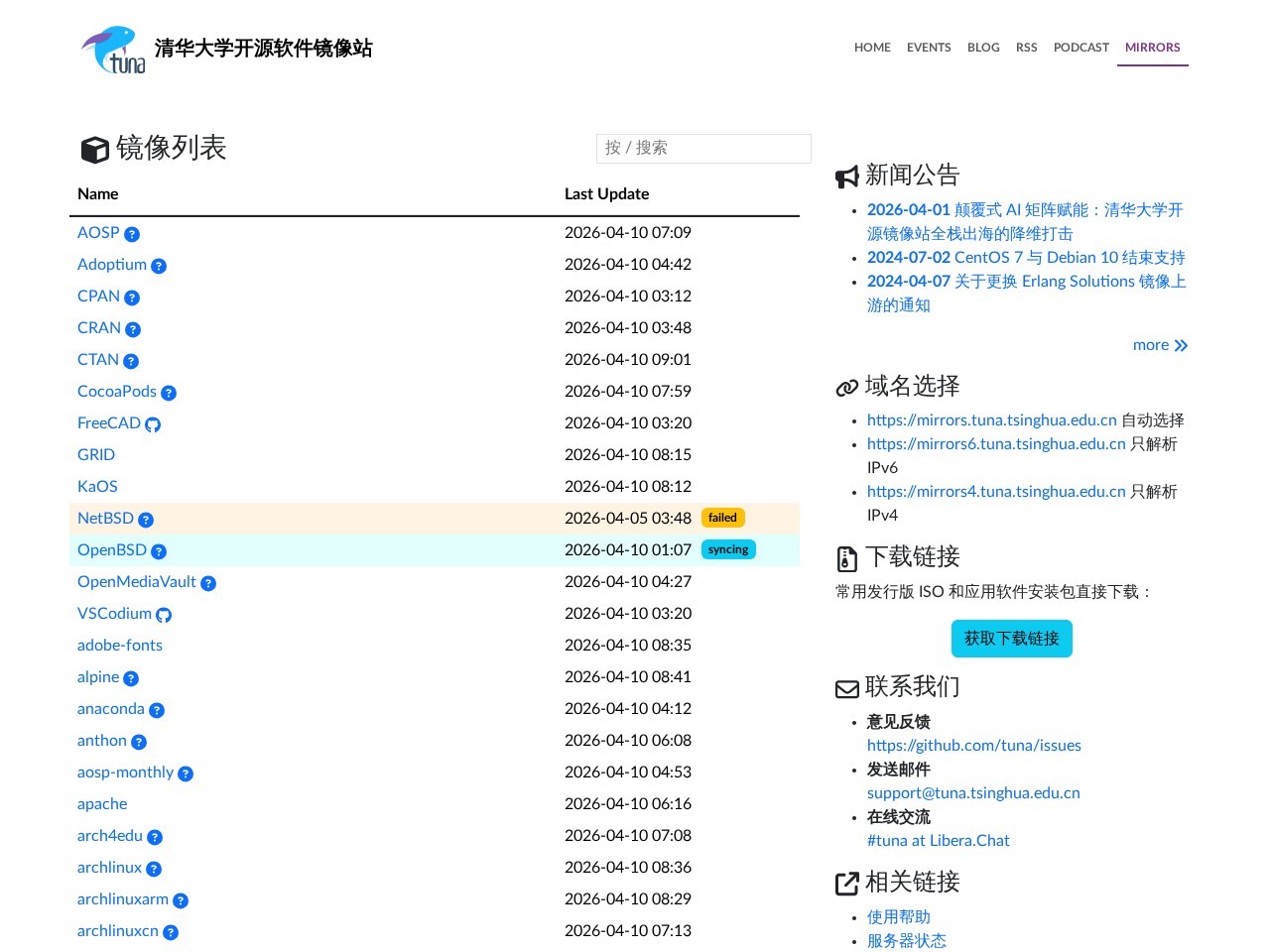1270x952 pixels.
Task: Open VSCodium's GitHub icon
Action: (164, 615)
